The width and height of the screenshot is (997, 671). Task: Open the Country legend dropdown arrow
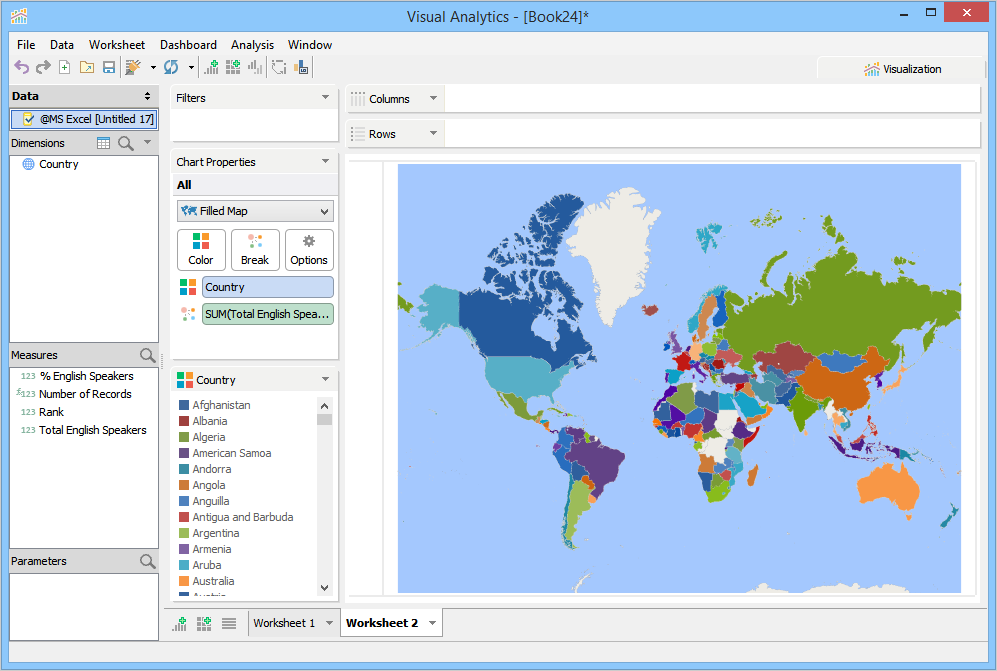[x=326, y=380]
